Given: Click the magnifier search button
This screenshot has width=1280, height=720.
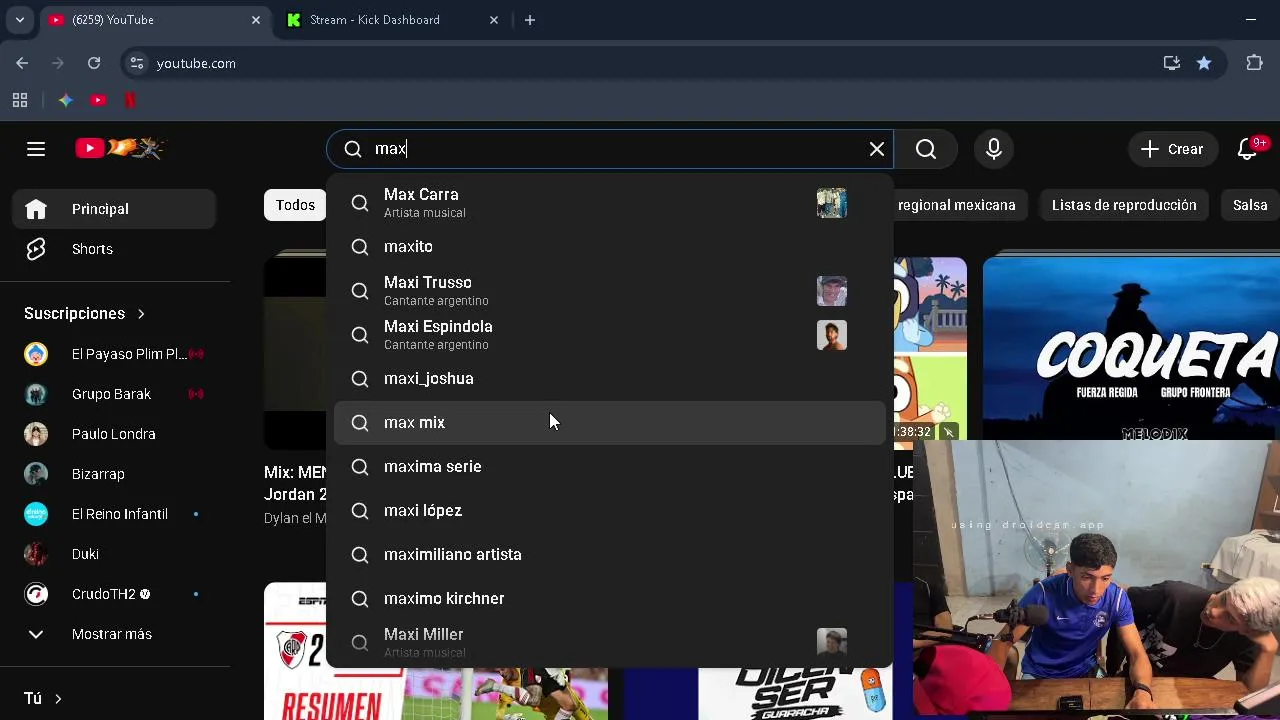Looking at the screenshot, I should coord(926,149).
